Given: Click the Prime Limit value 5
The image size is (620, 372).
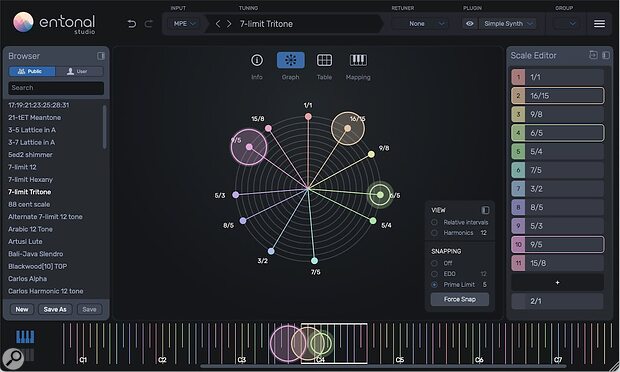Looking at the screenshot, I should pos(484,285).
